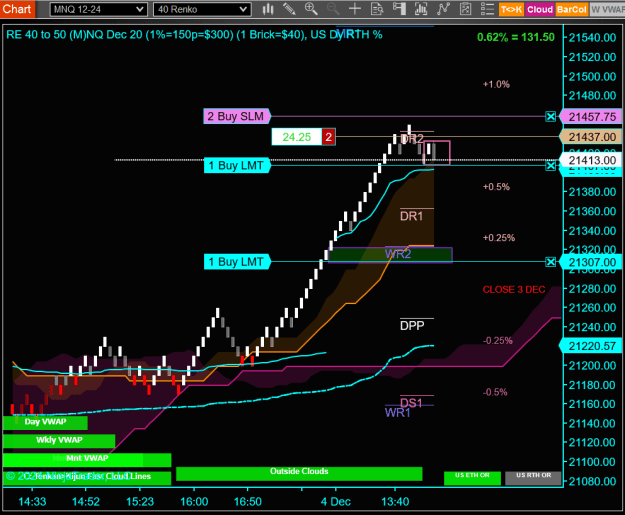
Task: Click the -0.25% level label
Action: click(497, 341)
